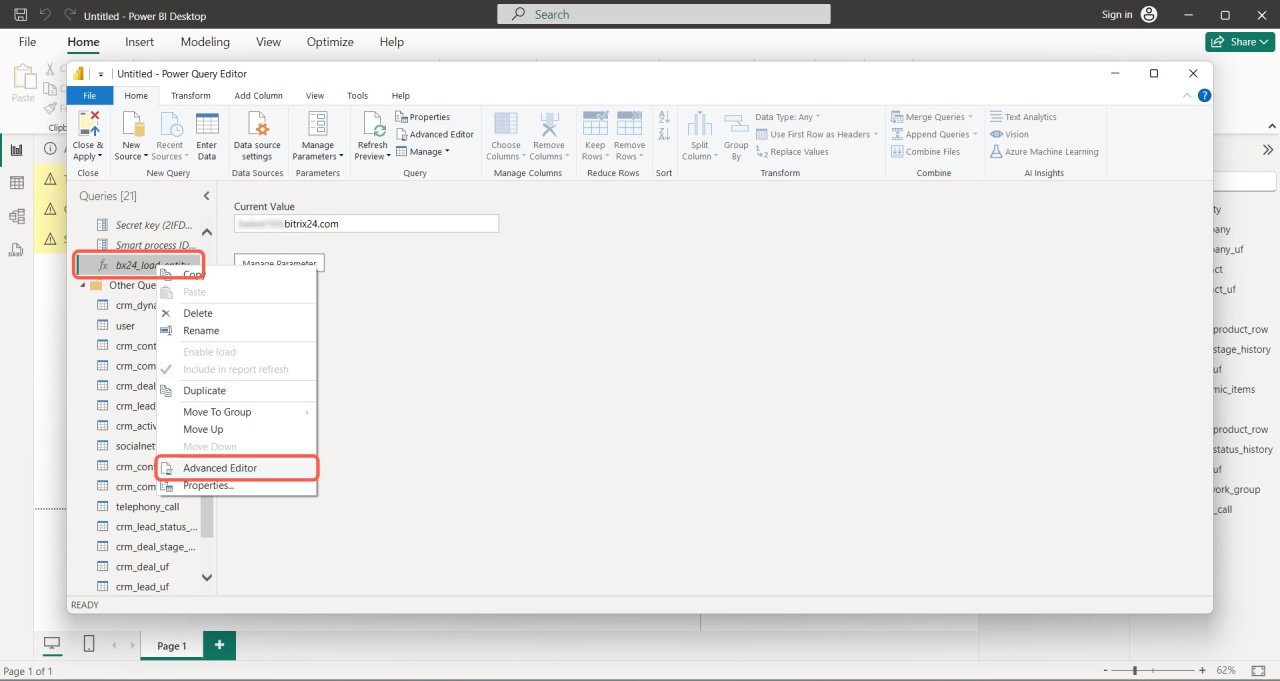Select Duplicate in the context menu
Screen dimensions: 1280x681
[x=204, y=391]
